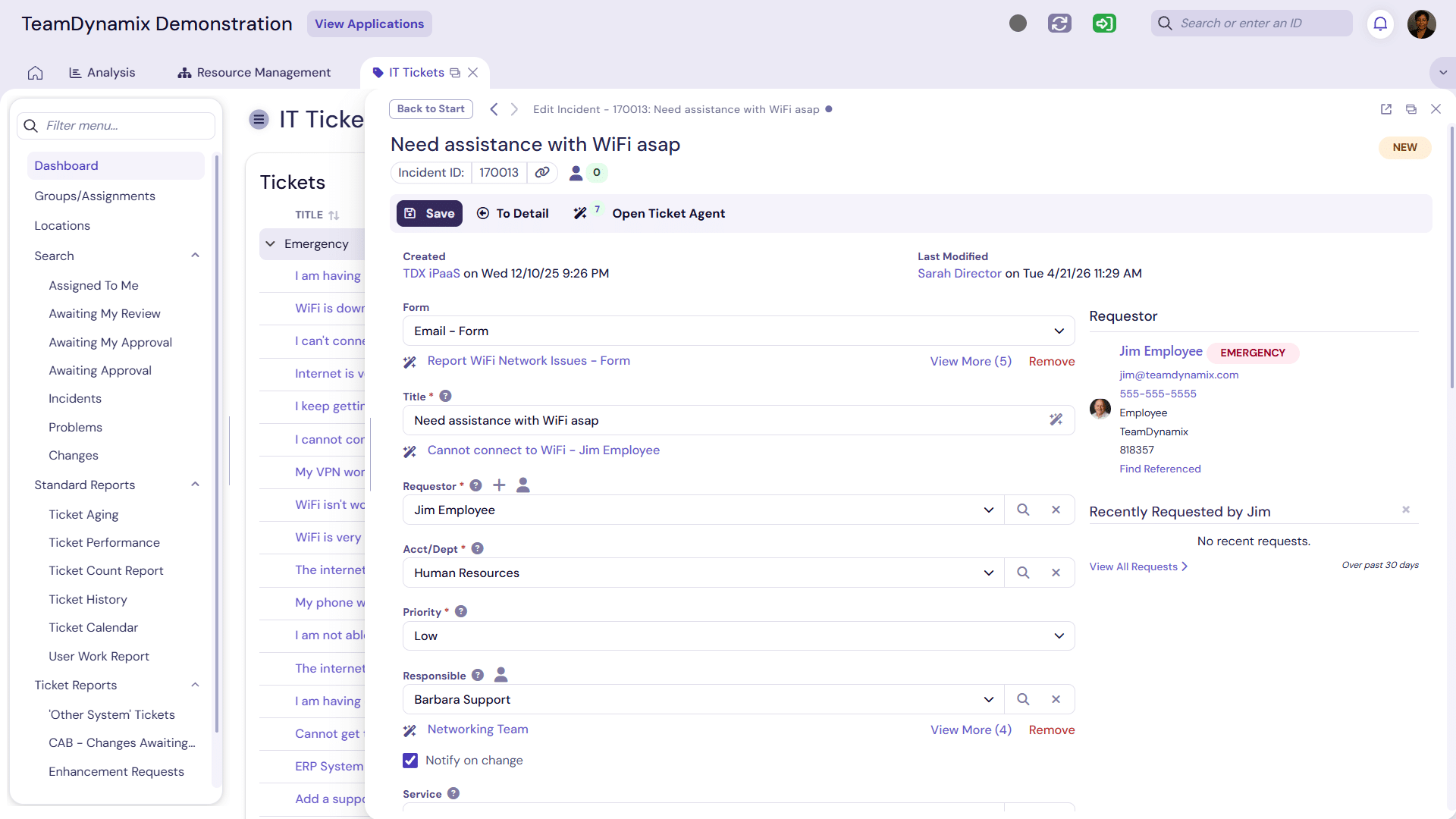Open the ticket in a pop-out window
This screenshot has width=1456, height=819.
[1386, 109]
